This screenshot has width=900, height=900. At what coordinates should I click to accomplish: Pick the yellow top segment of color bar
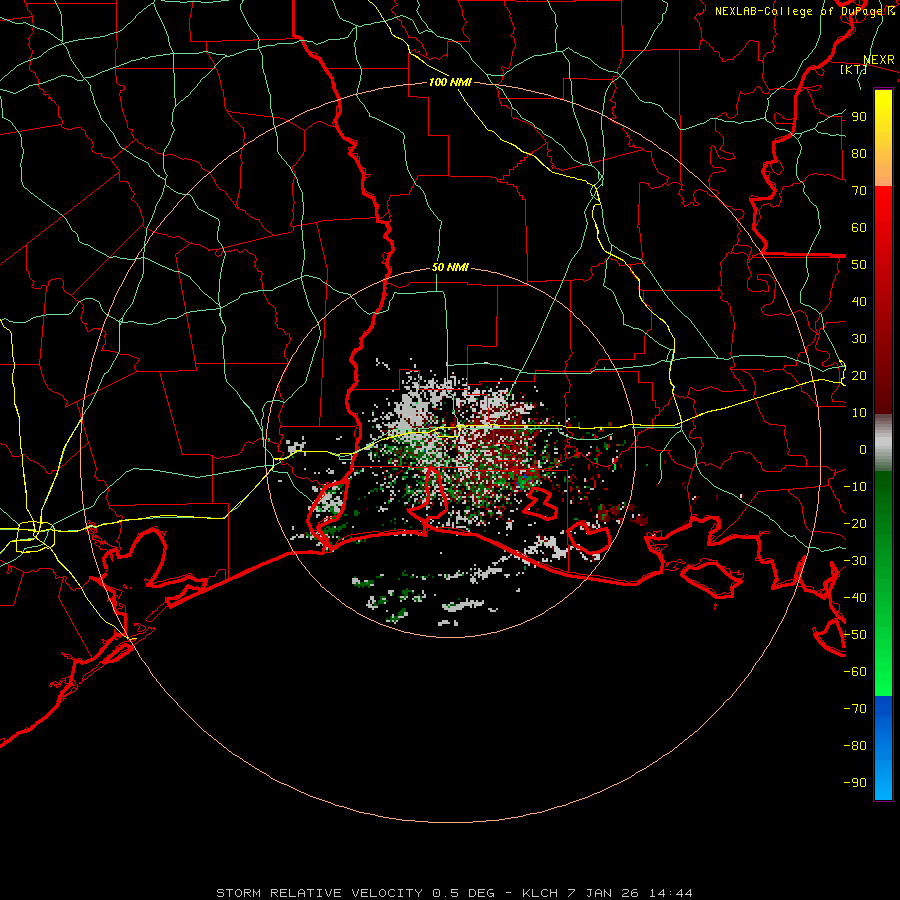pyautogui.click(x=883, y=138)
